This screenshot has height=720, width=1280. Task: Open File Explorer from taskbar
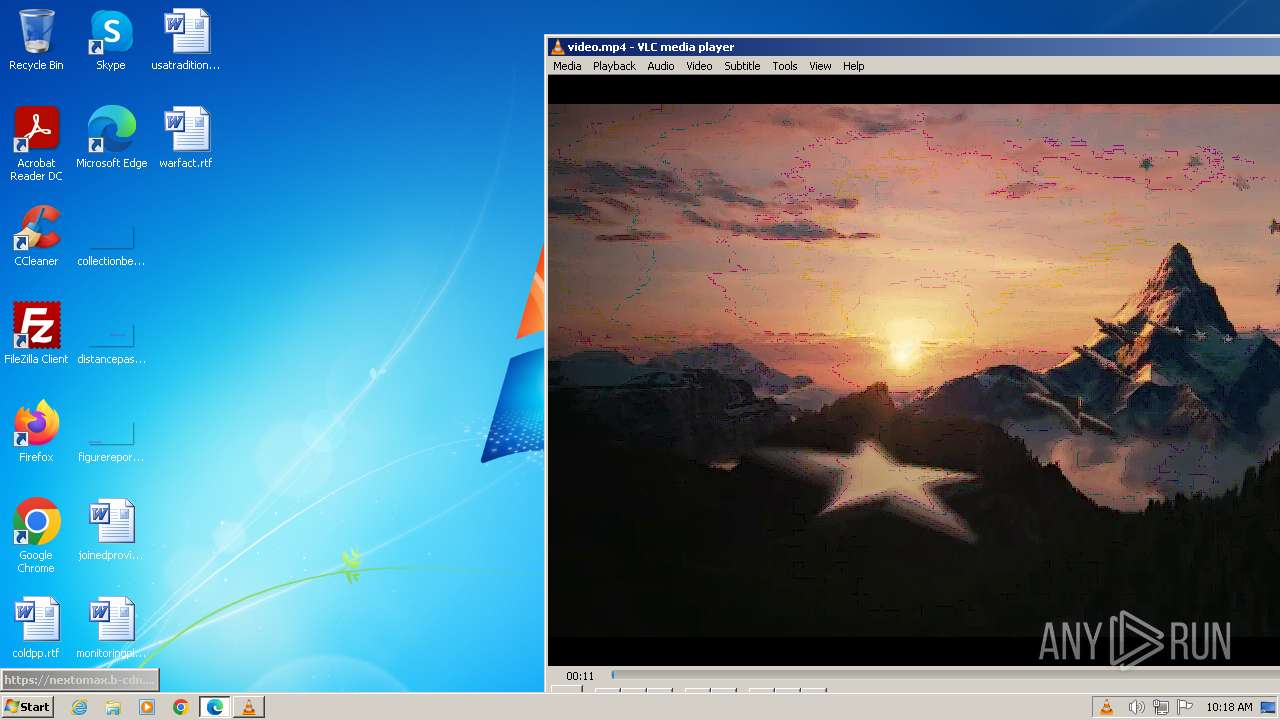[113, 707]
